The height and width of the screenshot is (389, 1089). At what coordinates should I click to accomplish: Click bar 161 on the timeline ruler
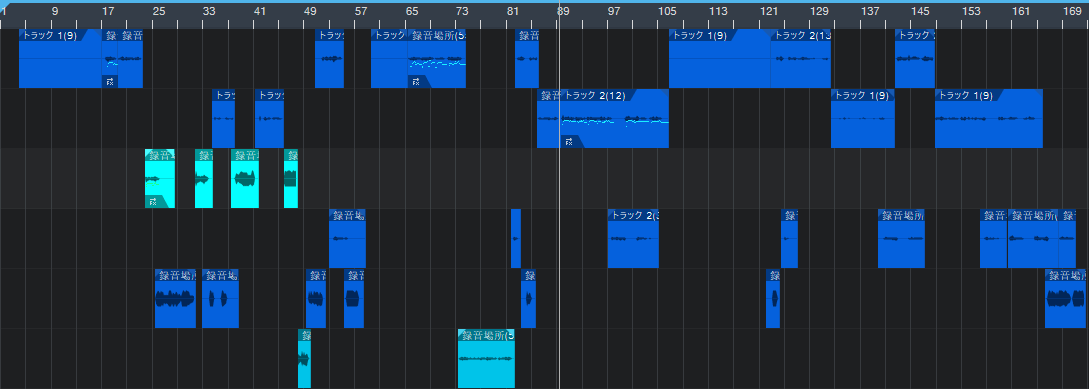click(1022, 11)
